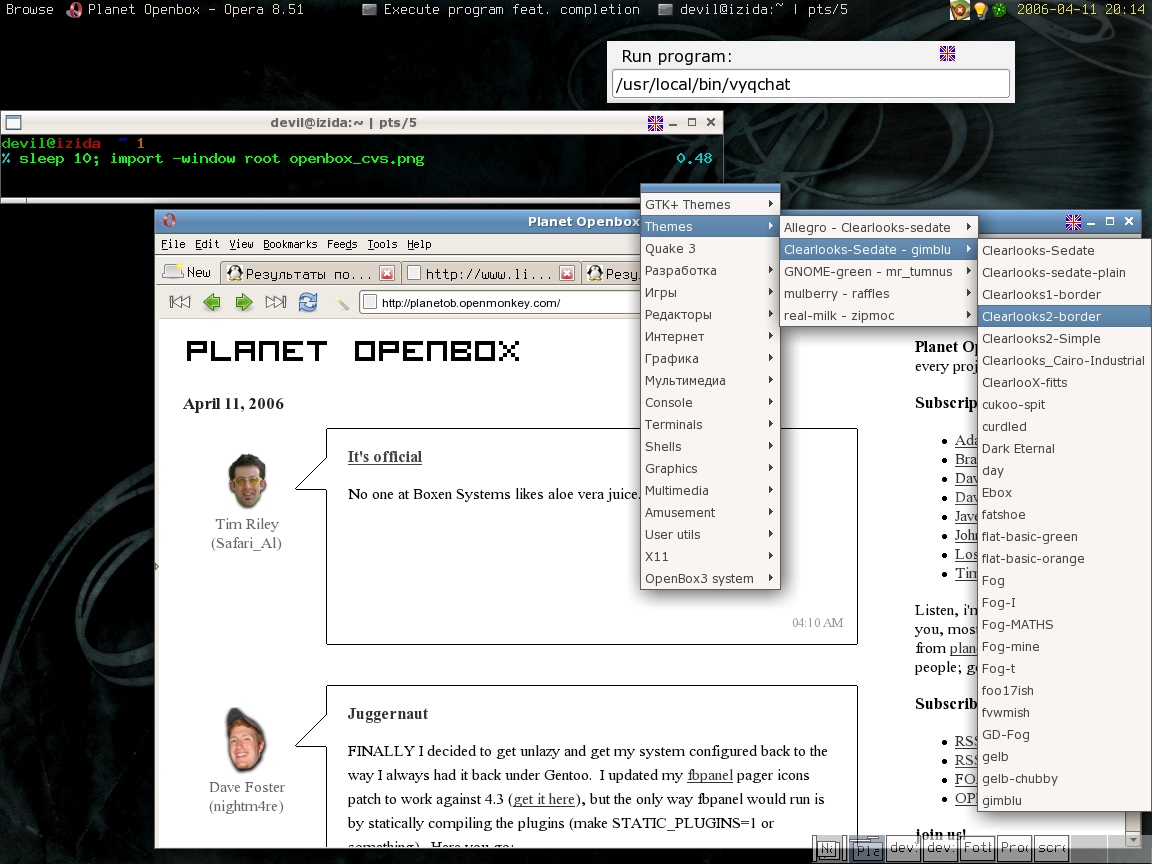Viewport: 1152px width, 864px height.
Task: Select the Fog-MATHS theme
Action: pos(1065,625)
